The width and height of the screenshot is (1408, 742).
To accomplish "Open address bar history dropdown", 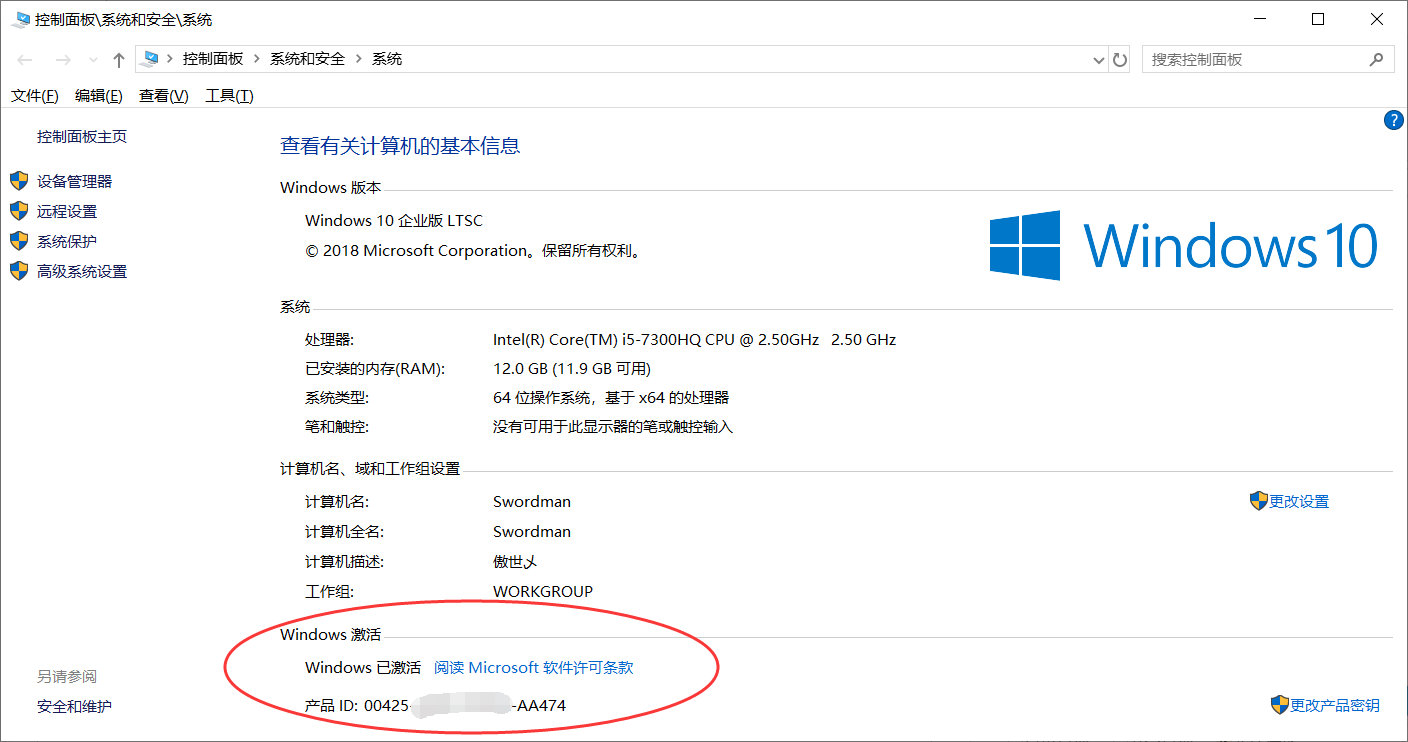I will coord(1100,60).
